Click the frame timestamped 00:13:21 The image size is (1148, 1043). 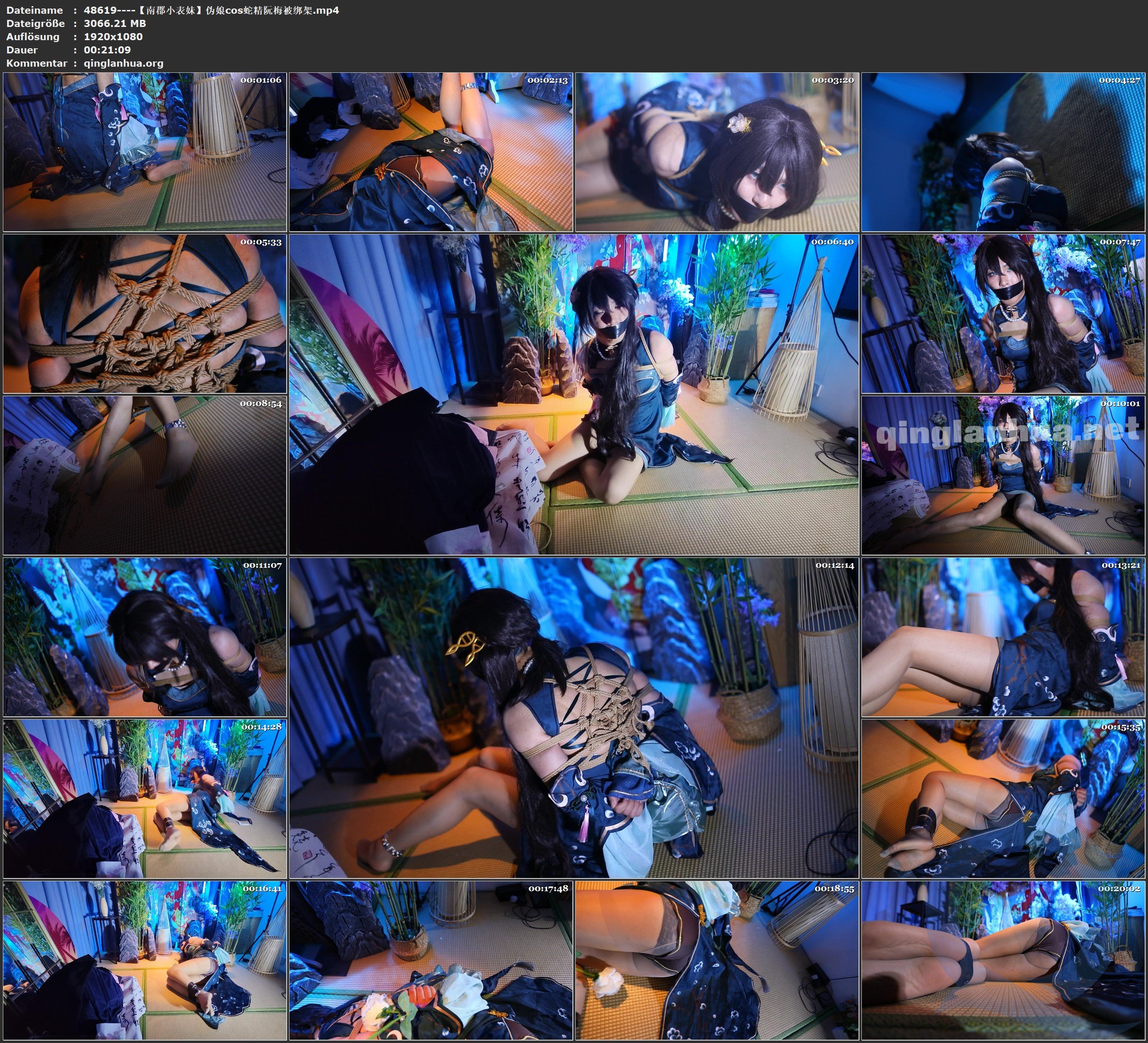coord(1003,637)
